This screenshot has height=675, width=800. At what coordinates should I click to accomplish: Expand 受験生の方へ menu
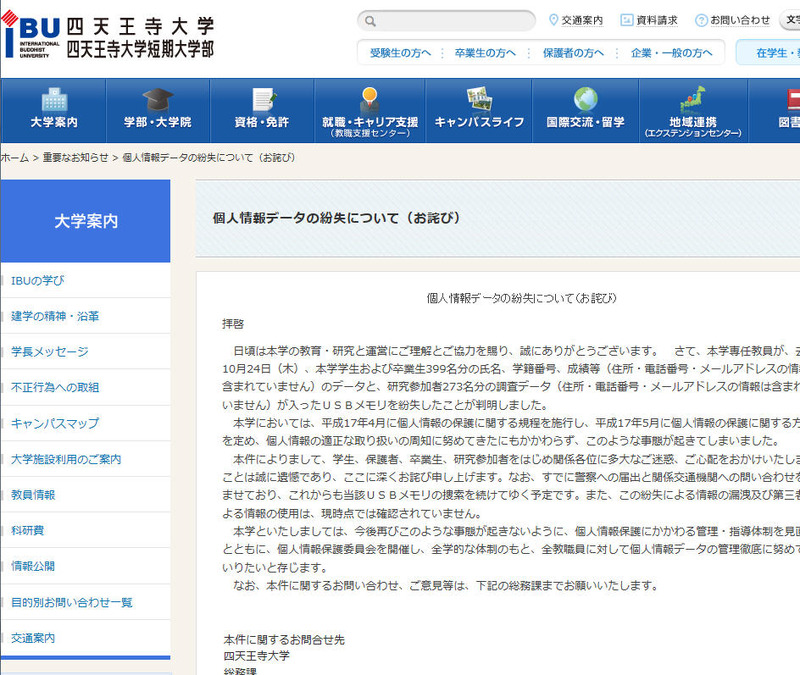(400, 53)
